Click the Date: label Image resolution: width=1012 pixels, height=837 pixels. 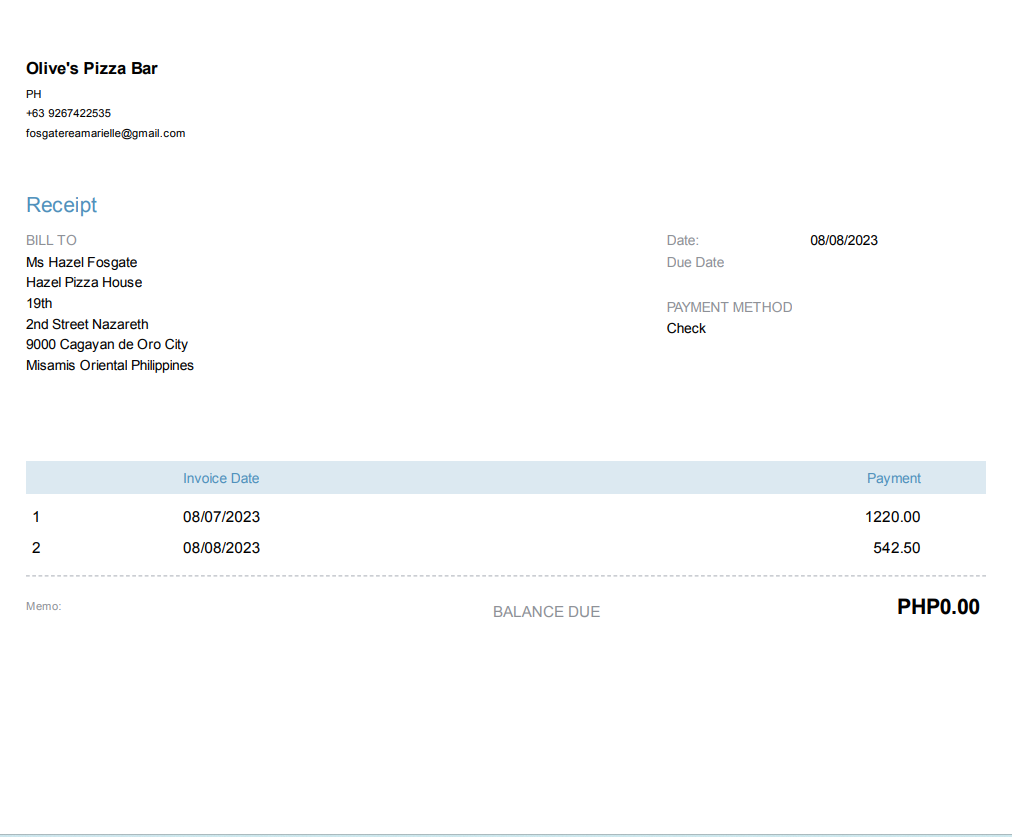tap(683, 240)
